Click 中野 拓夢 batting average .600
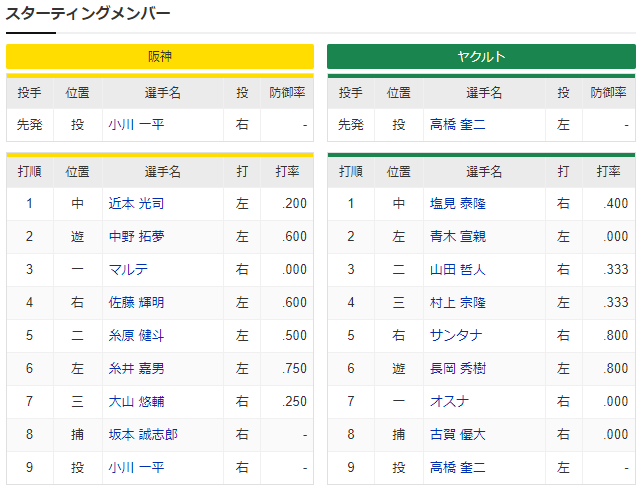The height and width of the screenshot is (489, 640). point(294,236)
